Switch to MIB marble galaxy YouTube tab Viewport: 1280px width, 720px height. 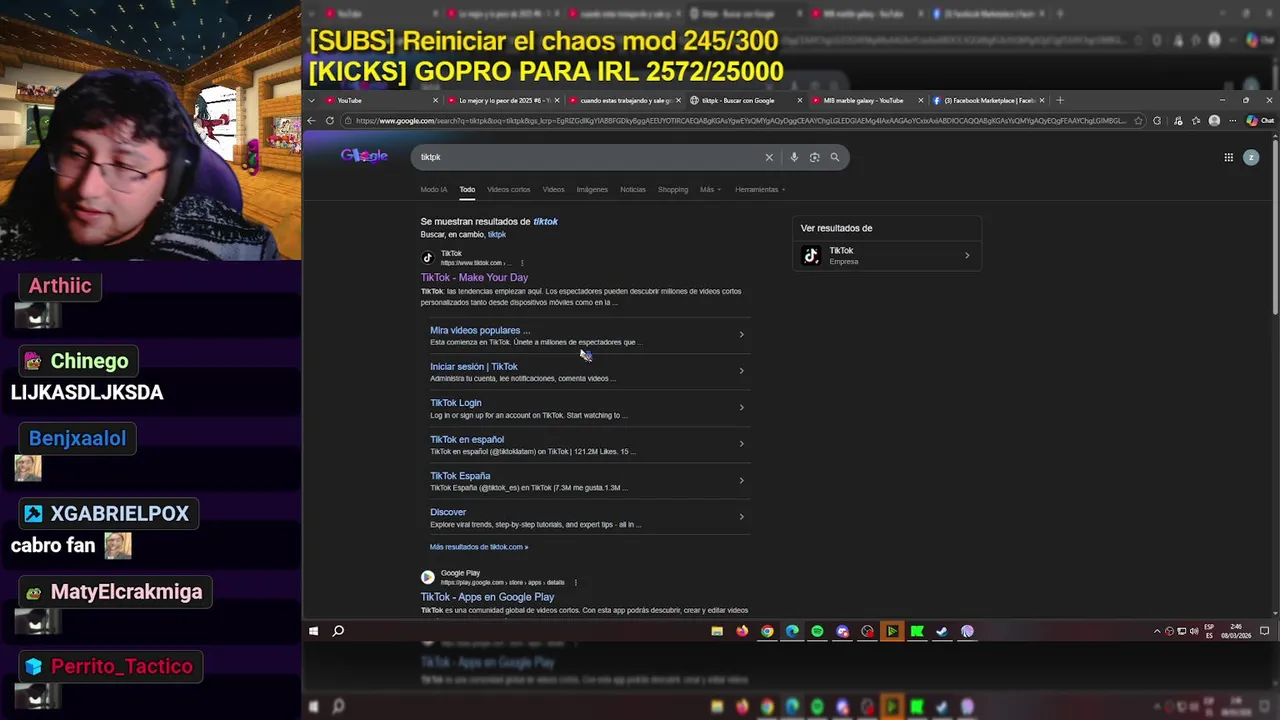[867, 100]
